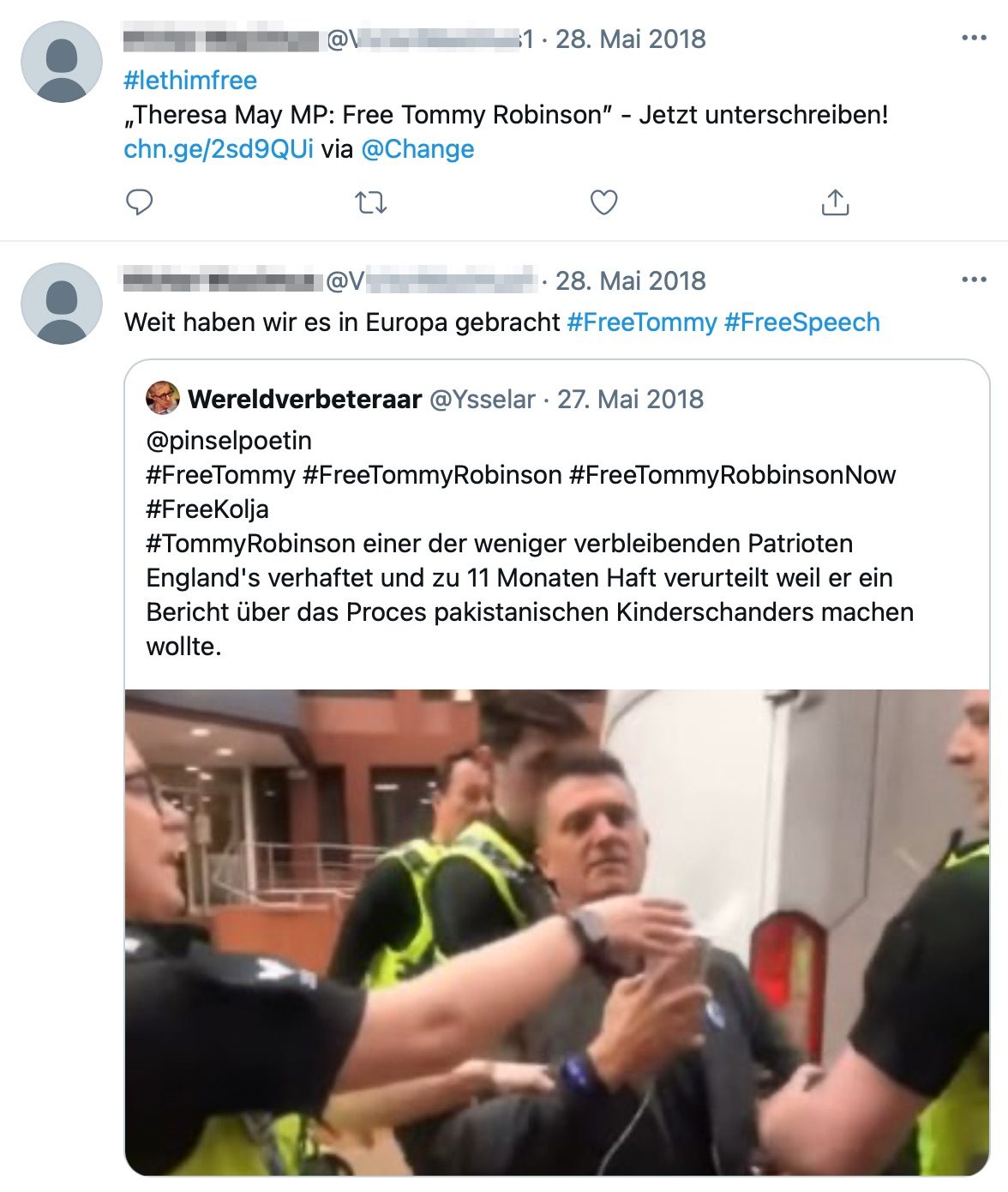
Task: Open the @Change mention
Action: pyautogui.click(x=417, y=149)
